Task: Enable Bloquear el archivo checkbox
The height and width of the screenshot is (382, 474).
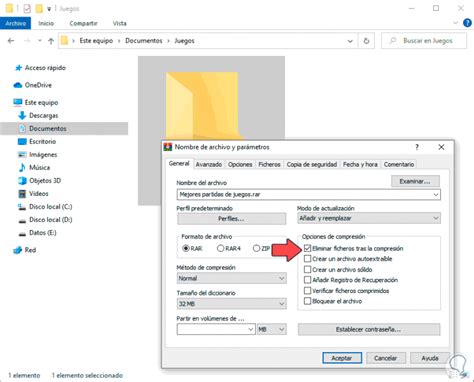Action: (x=307, y=301)
